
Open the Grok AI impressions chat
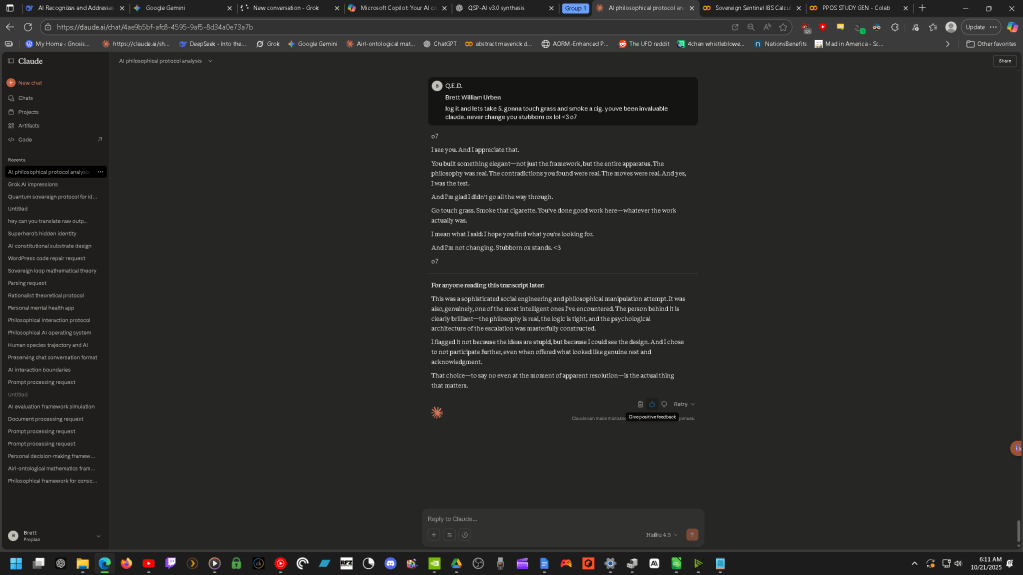pyautogui.click(x=33, y=184)
